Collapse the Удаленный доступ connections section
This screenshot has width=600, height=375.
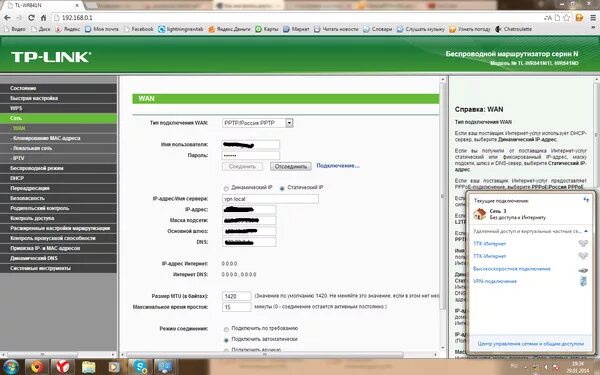point(586,231)
